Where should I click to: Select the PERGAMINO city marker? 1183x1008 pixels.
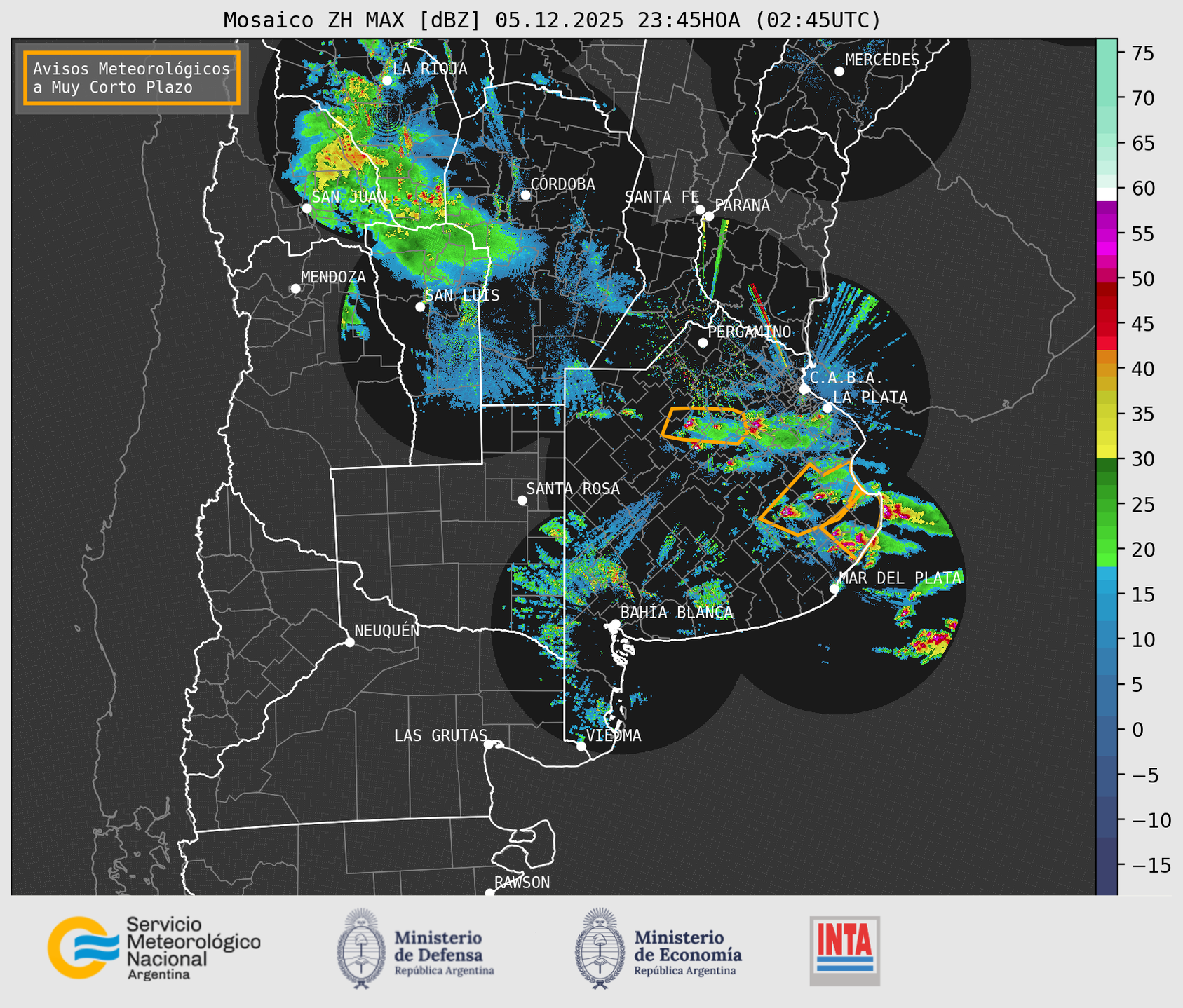(x=703, y=343)
